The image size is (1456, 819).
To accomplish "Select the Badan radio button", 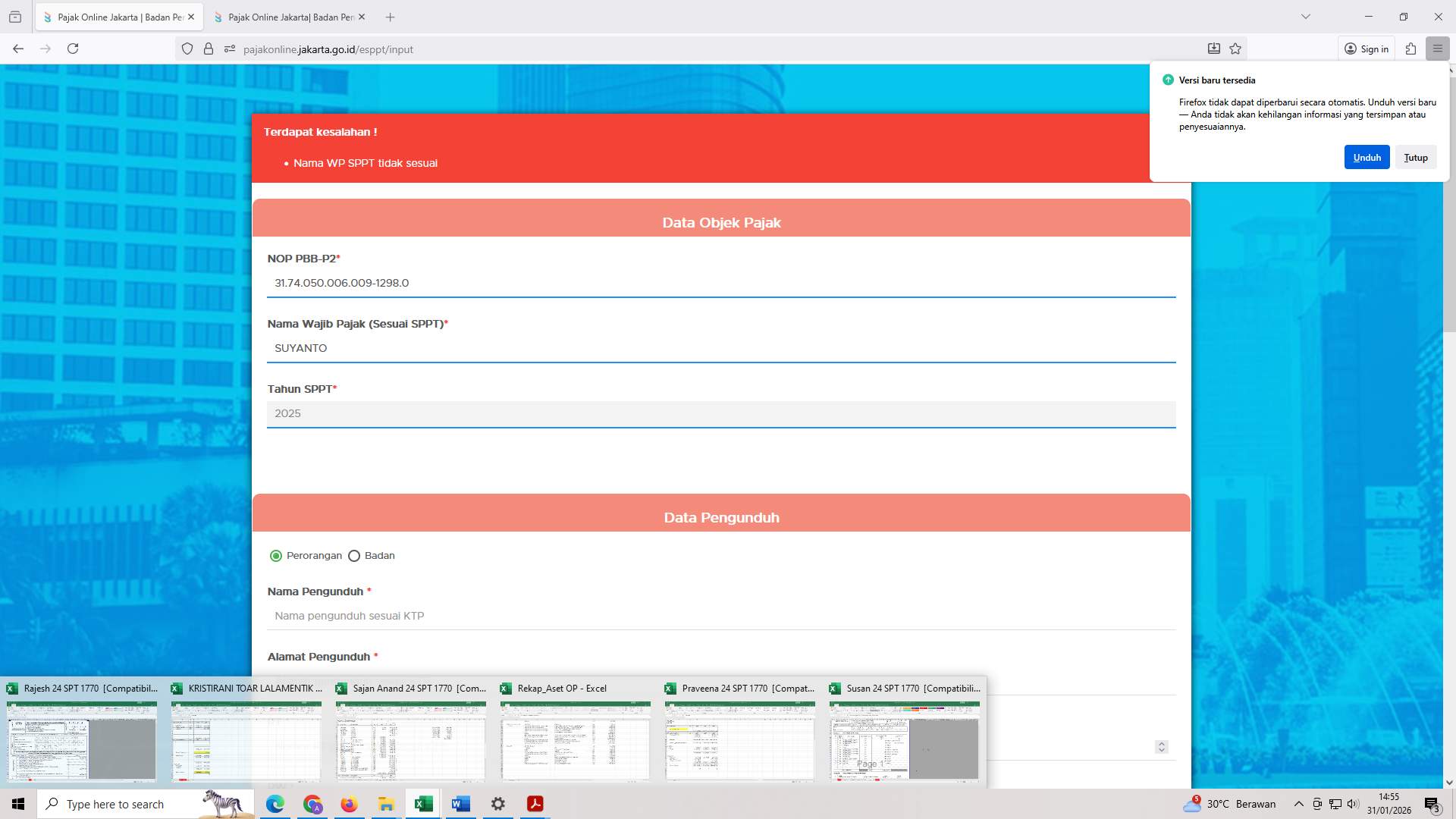I will point(354,555).
